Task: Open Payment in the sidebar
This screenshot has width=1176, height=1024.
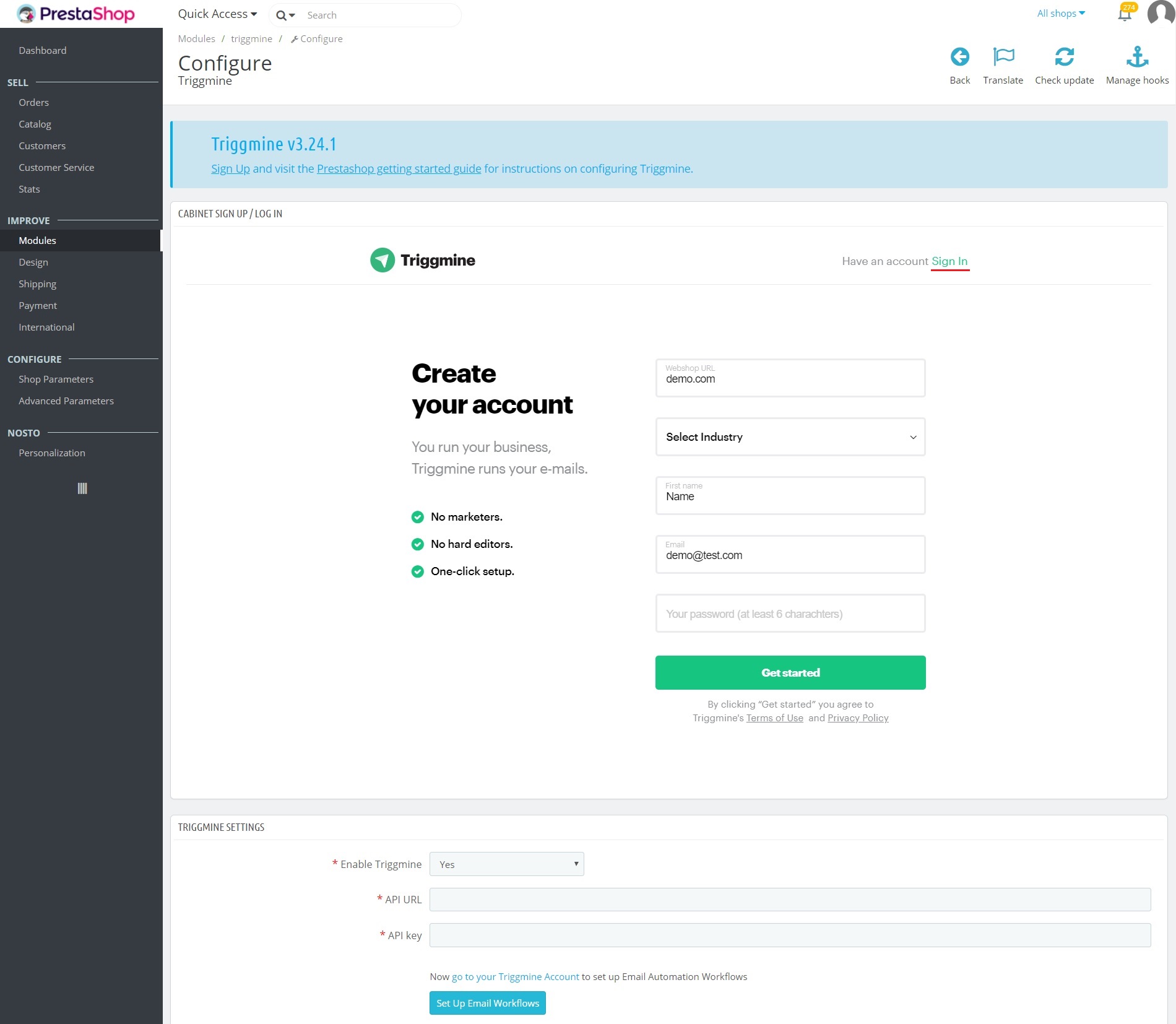Action: click(38, 305)
